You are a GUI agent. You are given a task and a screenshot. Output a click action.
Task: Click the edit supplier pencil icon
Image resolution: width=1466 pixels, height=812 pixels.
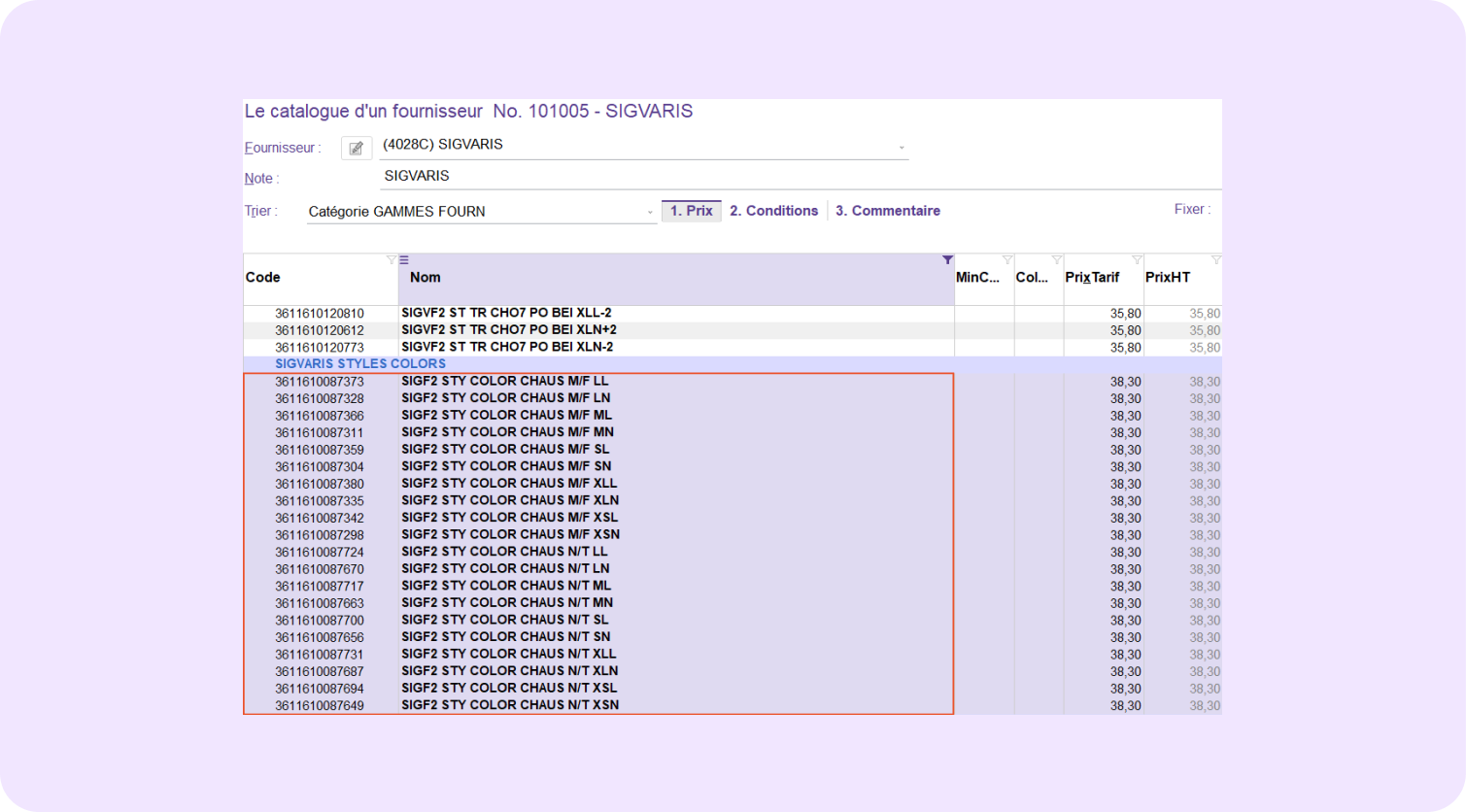pos(357,148)
